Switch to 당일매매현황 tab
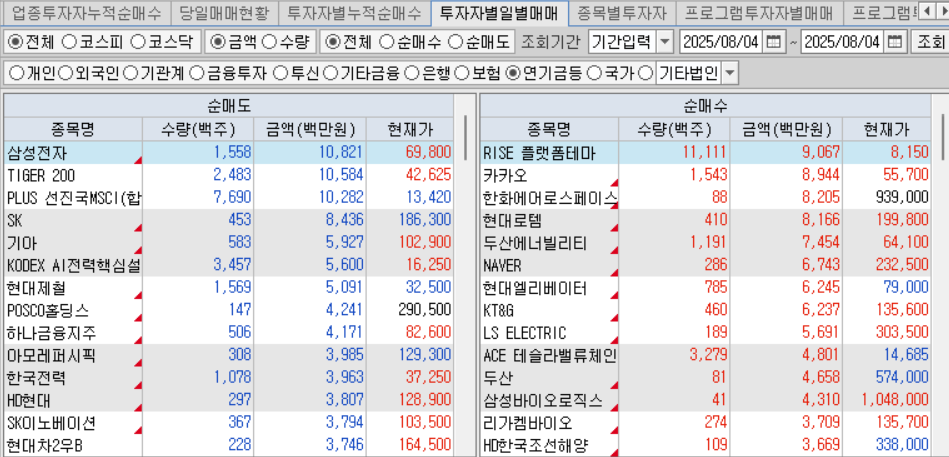 (224, 12)
